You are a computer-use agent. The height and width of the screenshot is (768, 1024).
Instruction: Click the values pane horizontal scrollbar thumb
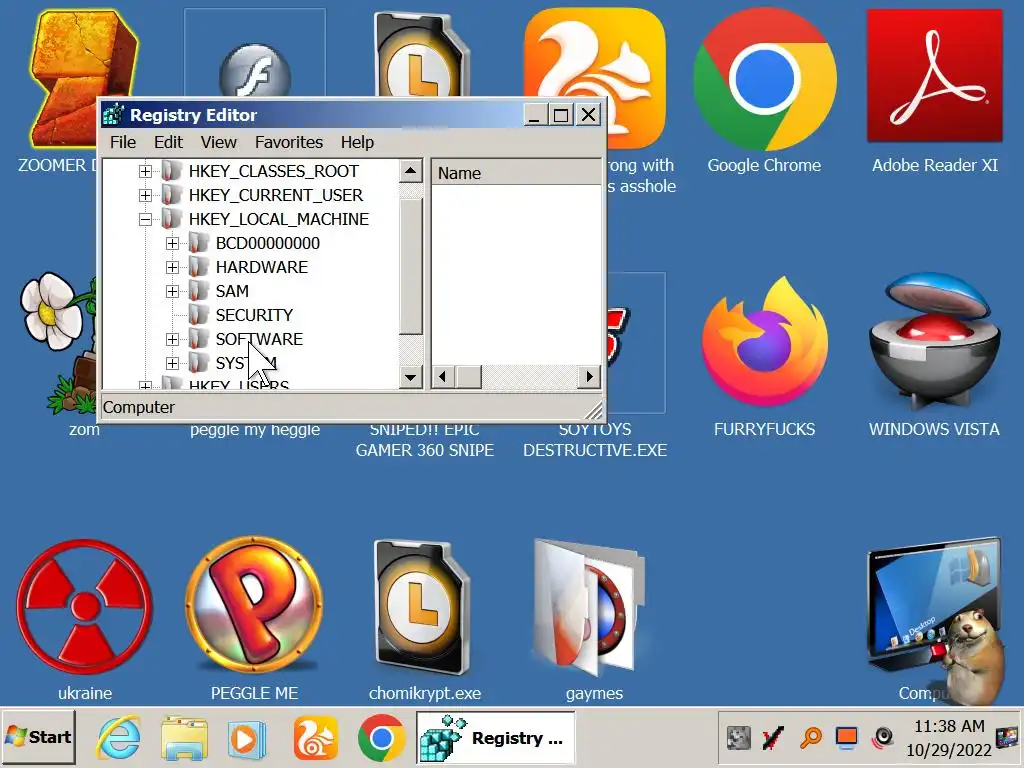tap(468, 377)
